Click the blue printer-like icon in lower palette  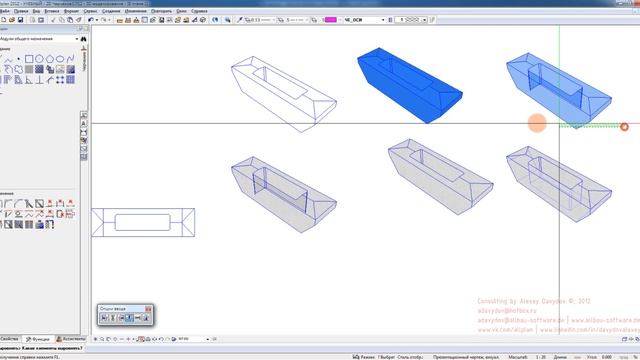pos(39,224)
